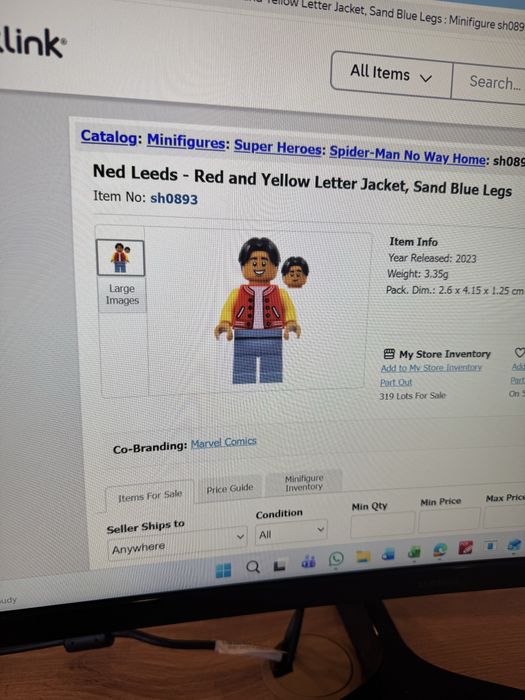This screenshot has width=525, height=700.
Task: Open the Windows Start menu
Action: (223, 570)
